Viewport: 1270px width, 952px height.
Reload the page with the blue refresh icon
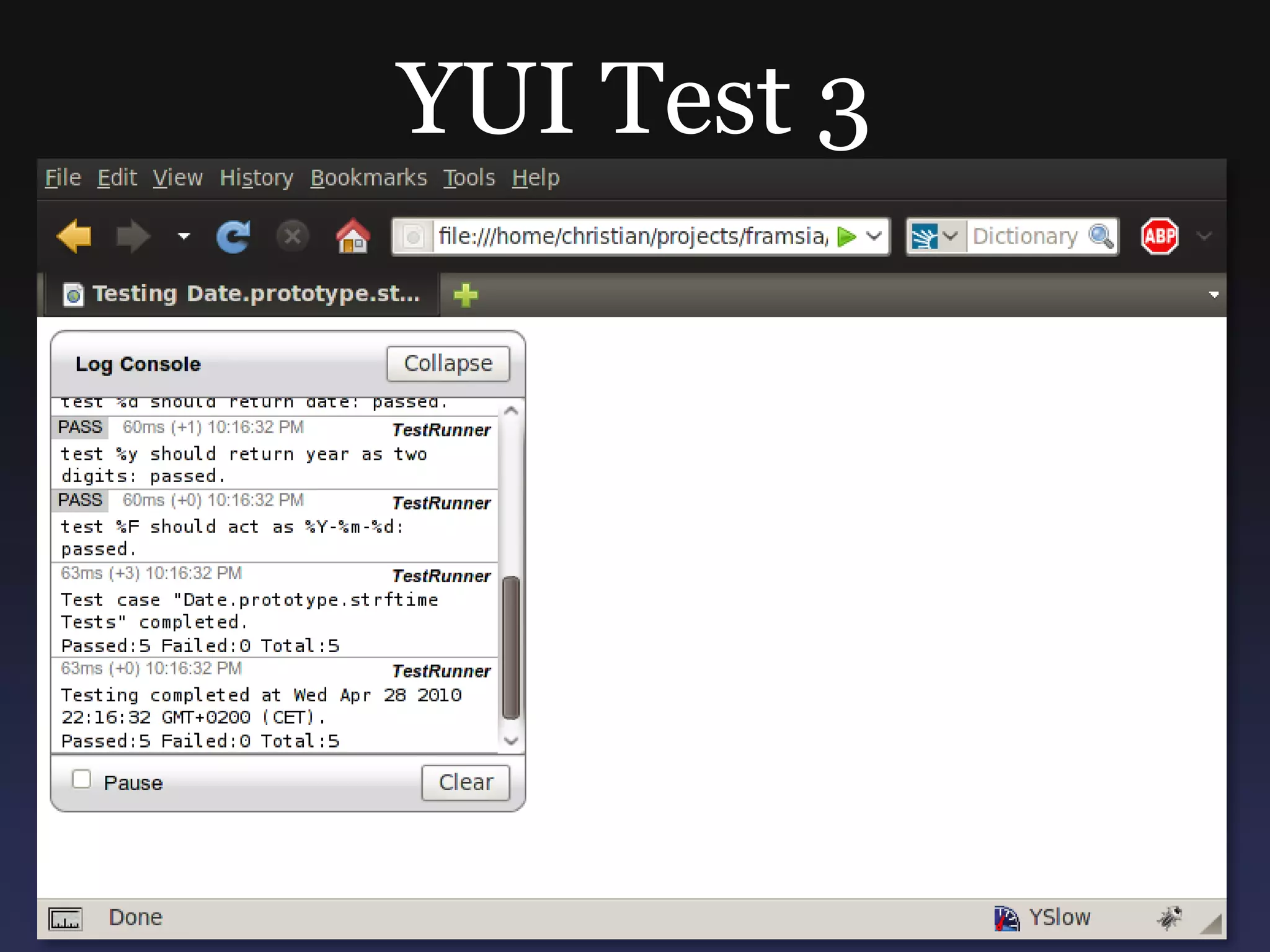coord(233,236)
